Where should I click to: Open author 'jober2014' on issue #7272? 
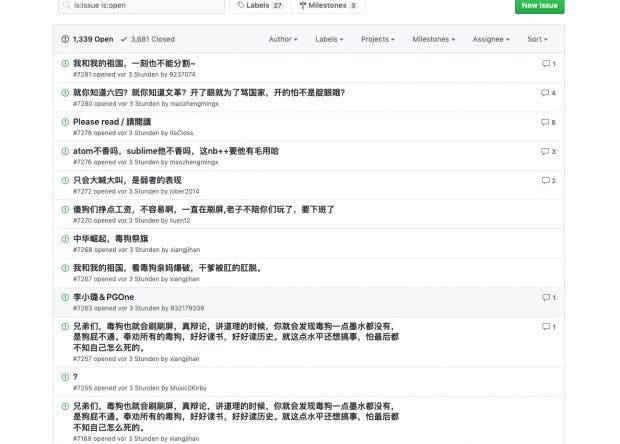(x=184, y=192)
